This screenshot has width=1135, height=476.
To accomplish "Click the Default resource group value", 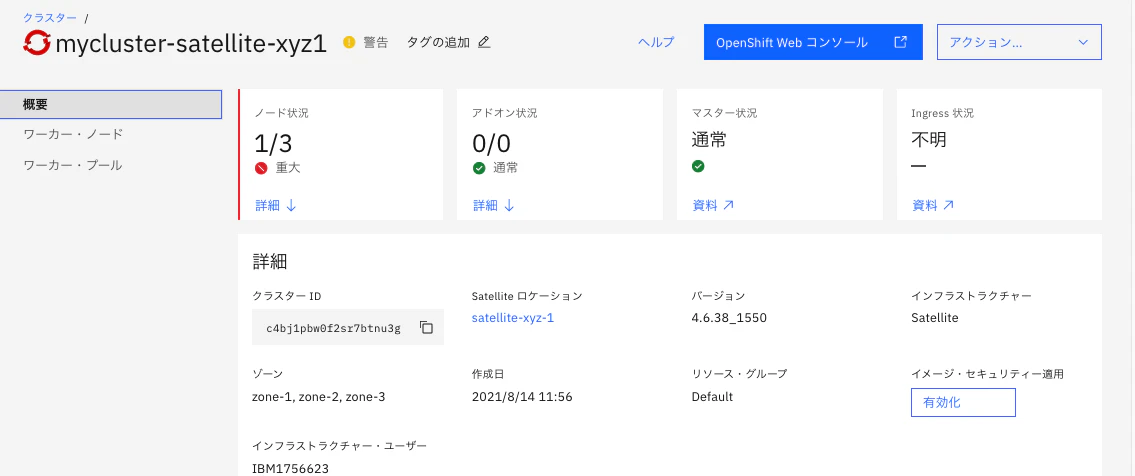I will pos(712,396).
